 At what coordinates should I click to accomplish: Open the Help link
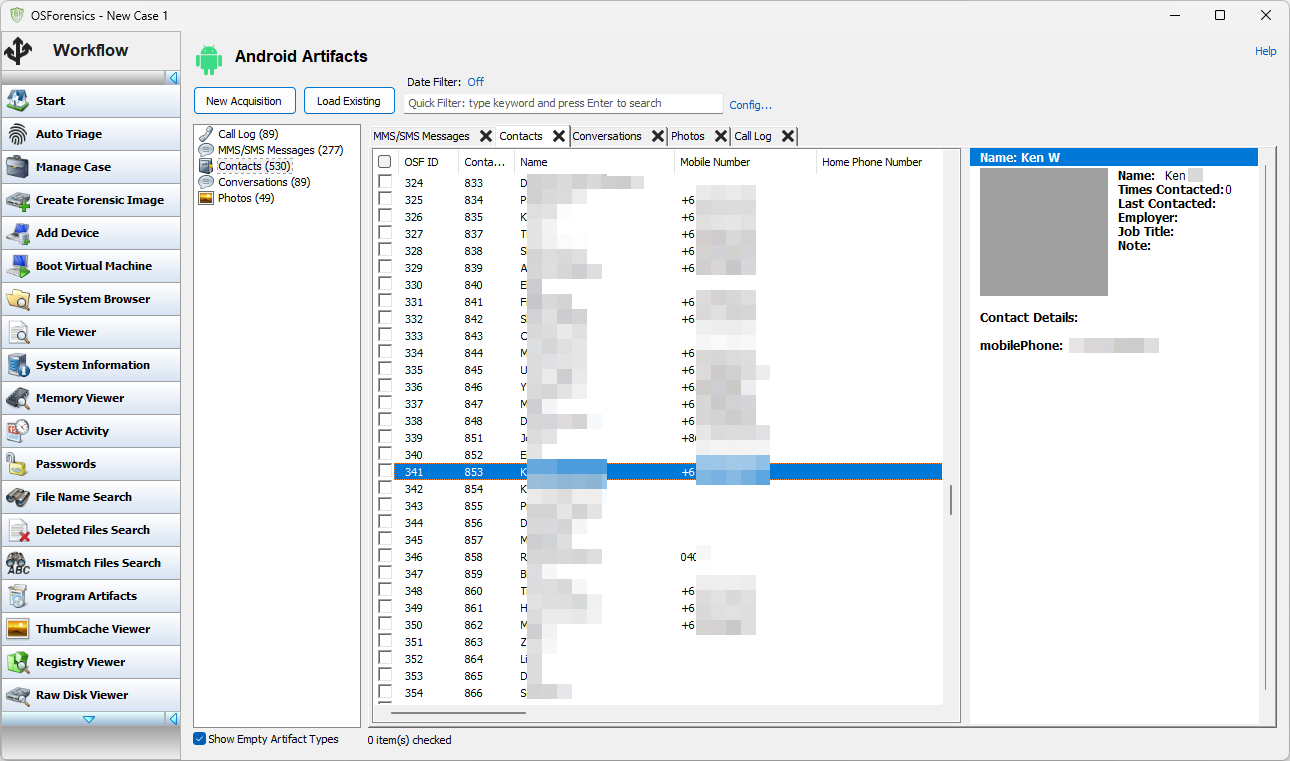tap(1266, 51)
